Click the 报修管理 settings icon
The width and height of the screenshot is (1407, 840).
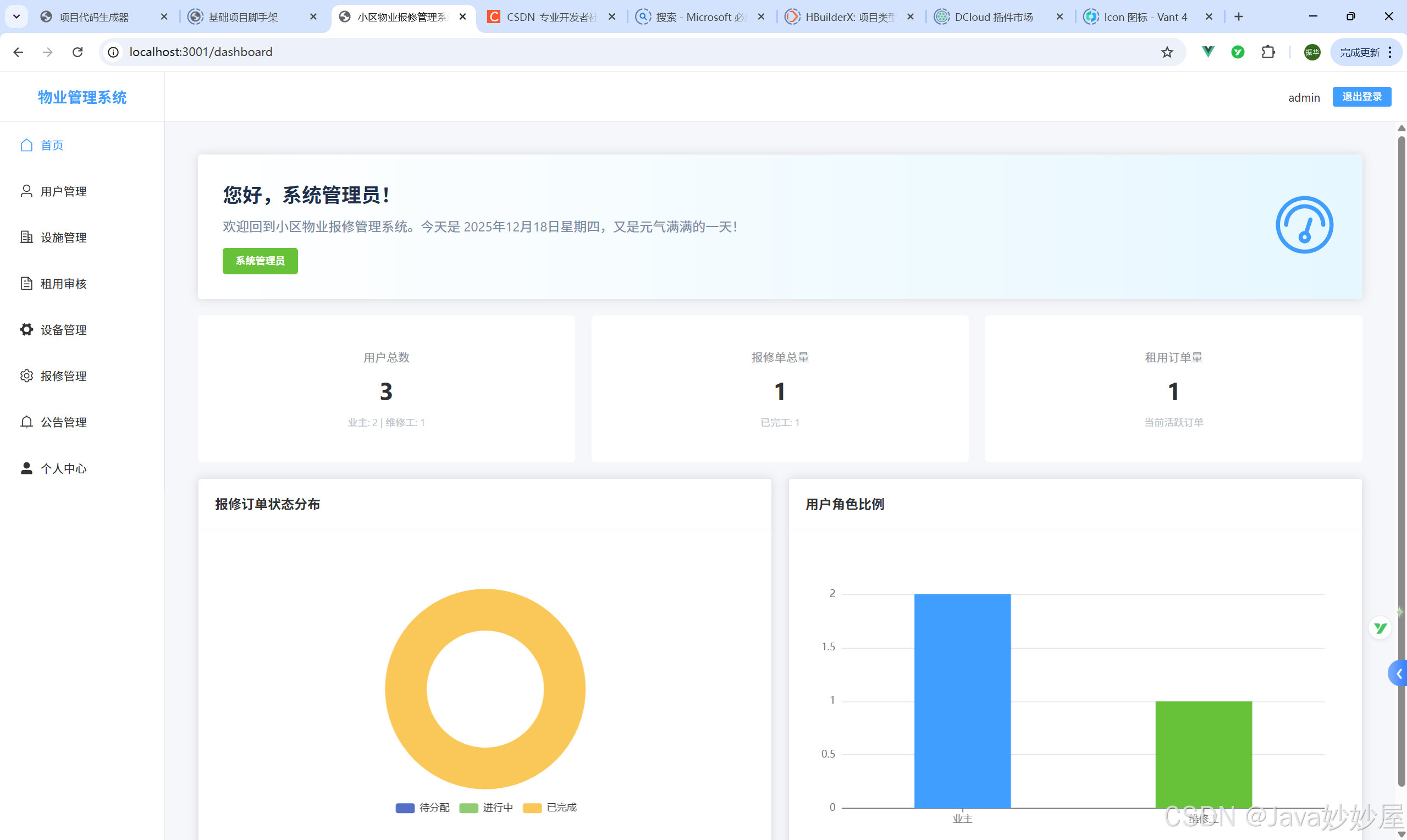click(x=26, y=376)
